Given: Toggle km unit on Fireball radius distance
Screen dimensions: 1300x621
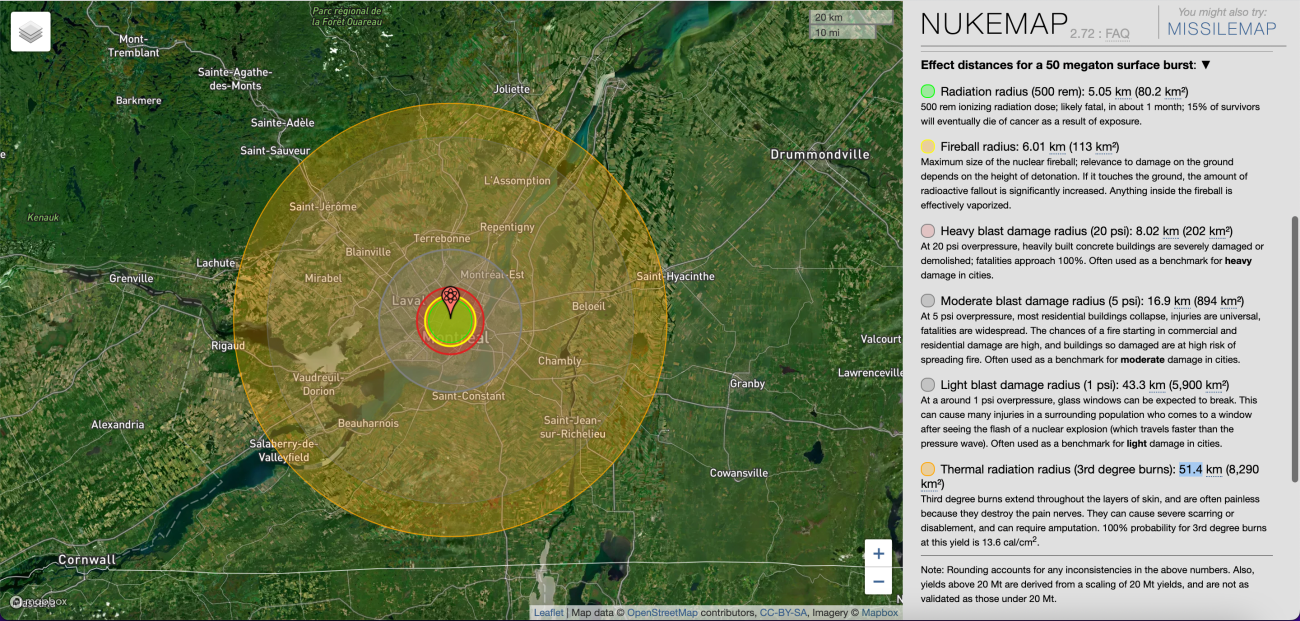Looking at the screenshot, I should pyautogui.click(x=1074, y=147).
